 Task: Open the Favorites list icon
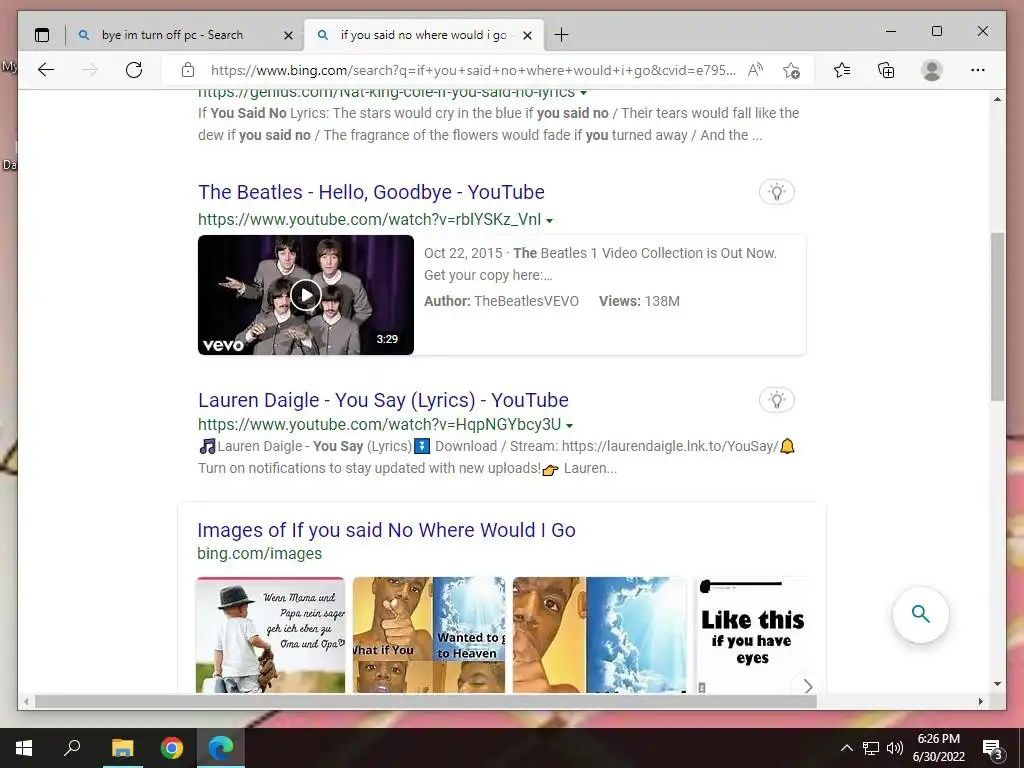point(842,70)
